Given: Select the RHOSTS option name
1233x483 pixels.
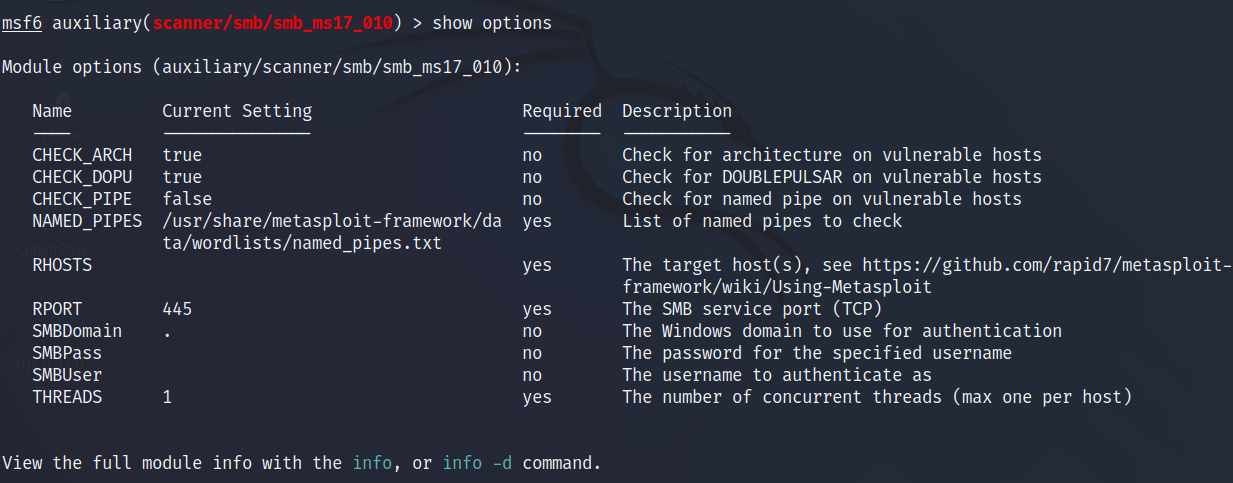Looking at the screenshot, I should point(62,265).
